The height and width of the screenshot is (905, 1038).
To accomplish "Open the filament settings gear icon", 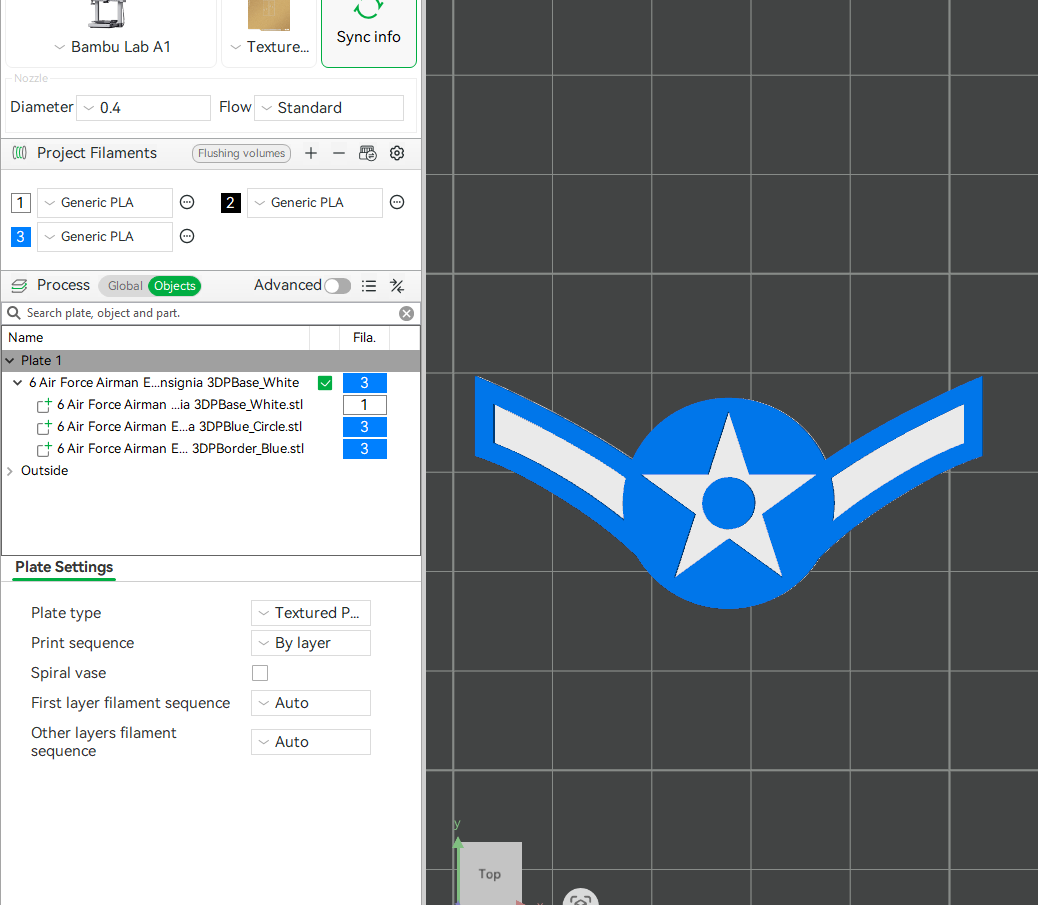I will click(397, 153).
